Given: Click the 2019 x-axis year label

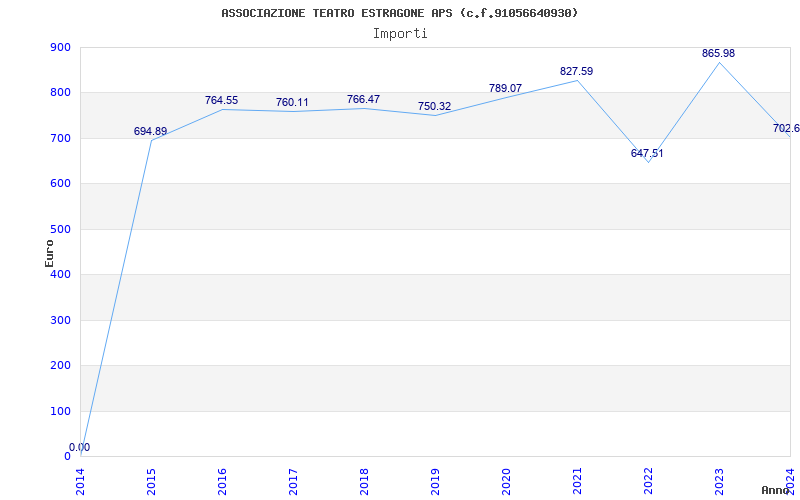Looking at the screenshot, I should click(435, 480).
